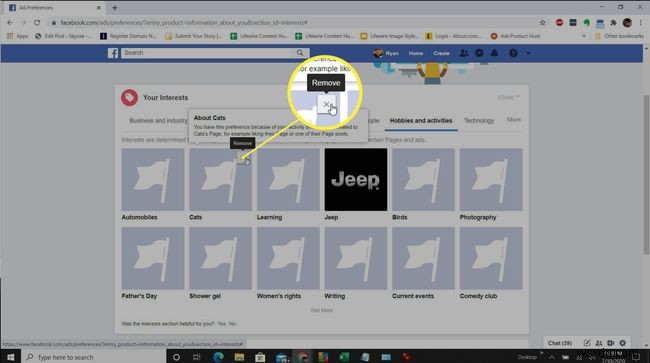Launch Microsoft Edge from taskbar
Viewport: 650px width, 363px height.
[x=218, y=357]
